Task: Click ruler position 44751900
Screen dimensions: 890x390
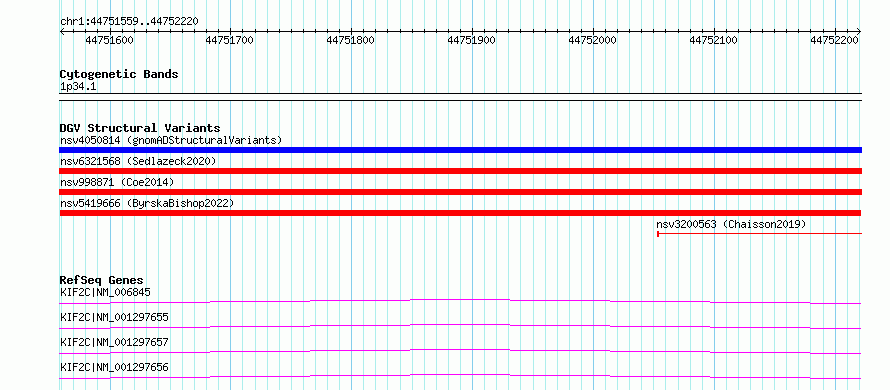Action: (x=472, y=40)
